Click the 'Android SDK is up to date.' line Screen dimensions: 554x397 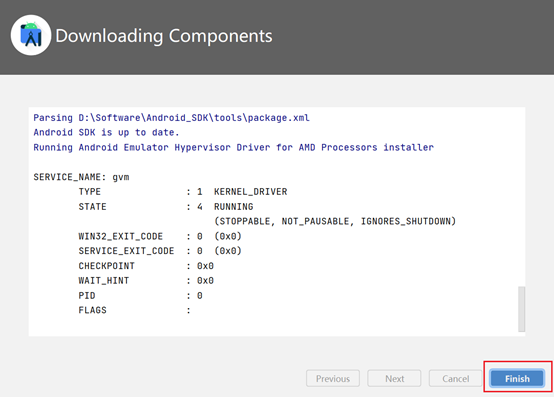click(x=106, y=132)
